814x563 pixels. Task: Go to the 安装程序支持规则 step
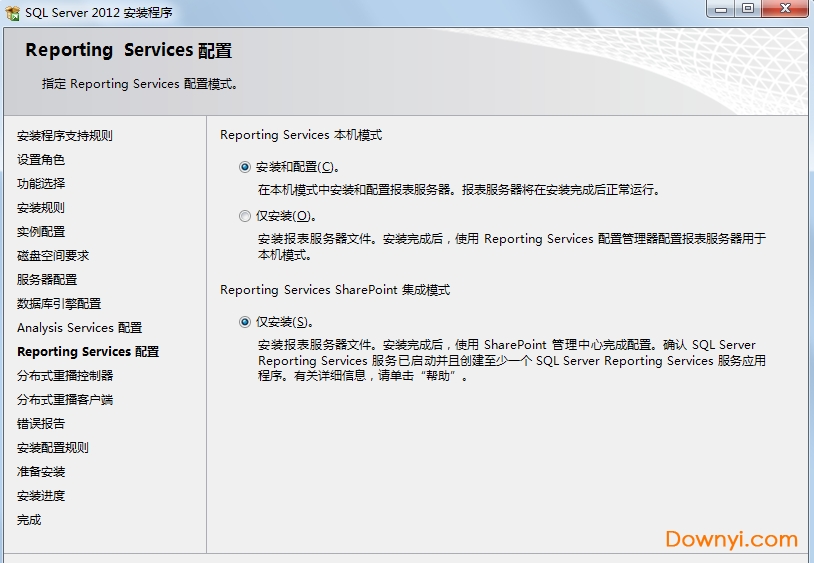click(x=64, y=136)
